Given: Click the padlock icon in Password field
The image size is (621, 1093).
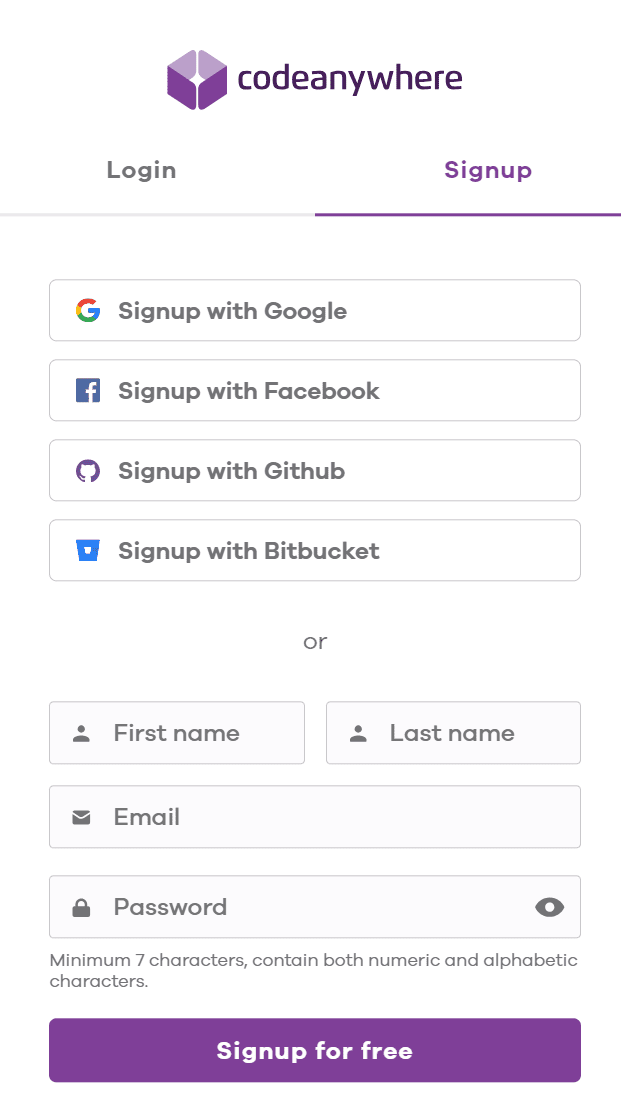Looking at the screenshot, I should point(83,906).
